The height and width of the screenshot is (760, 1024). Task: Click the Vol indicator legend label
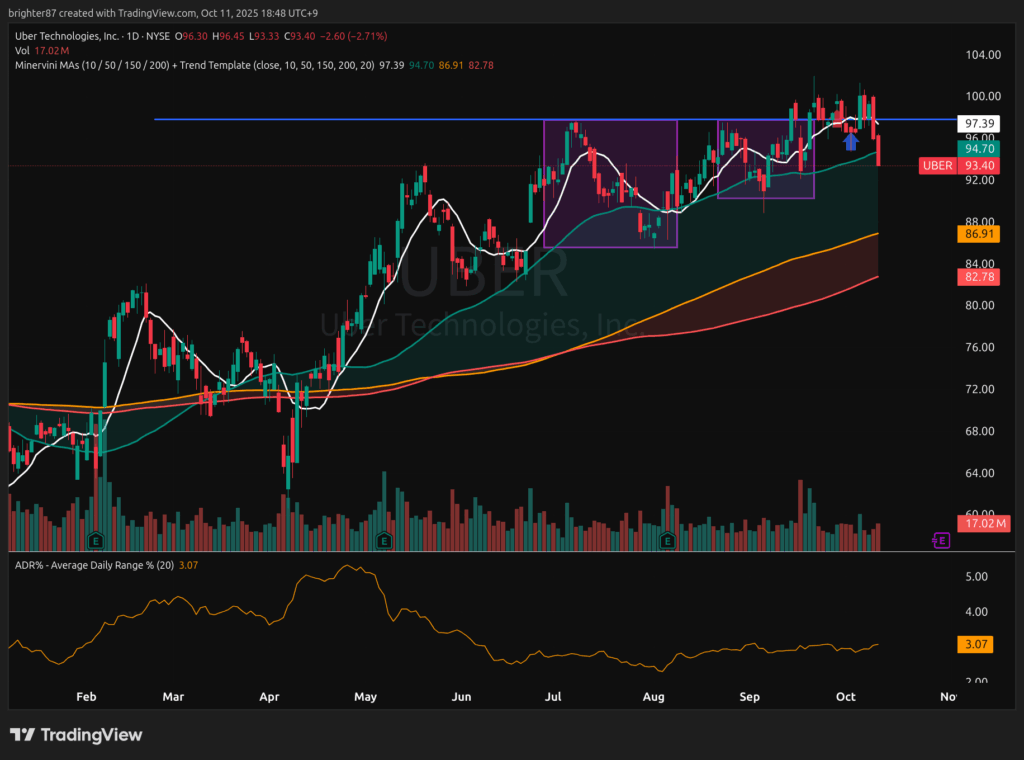pyautogui.click(x=23, y=50)
